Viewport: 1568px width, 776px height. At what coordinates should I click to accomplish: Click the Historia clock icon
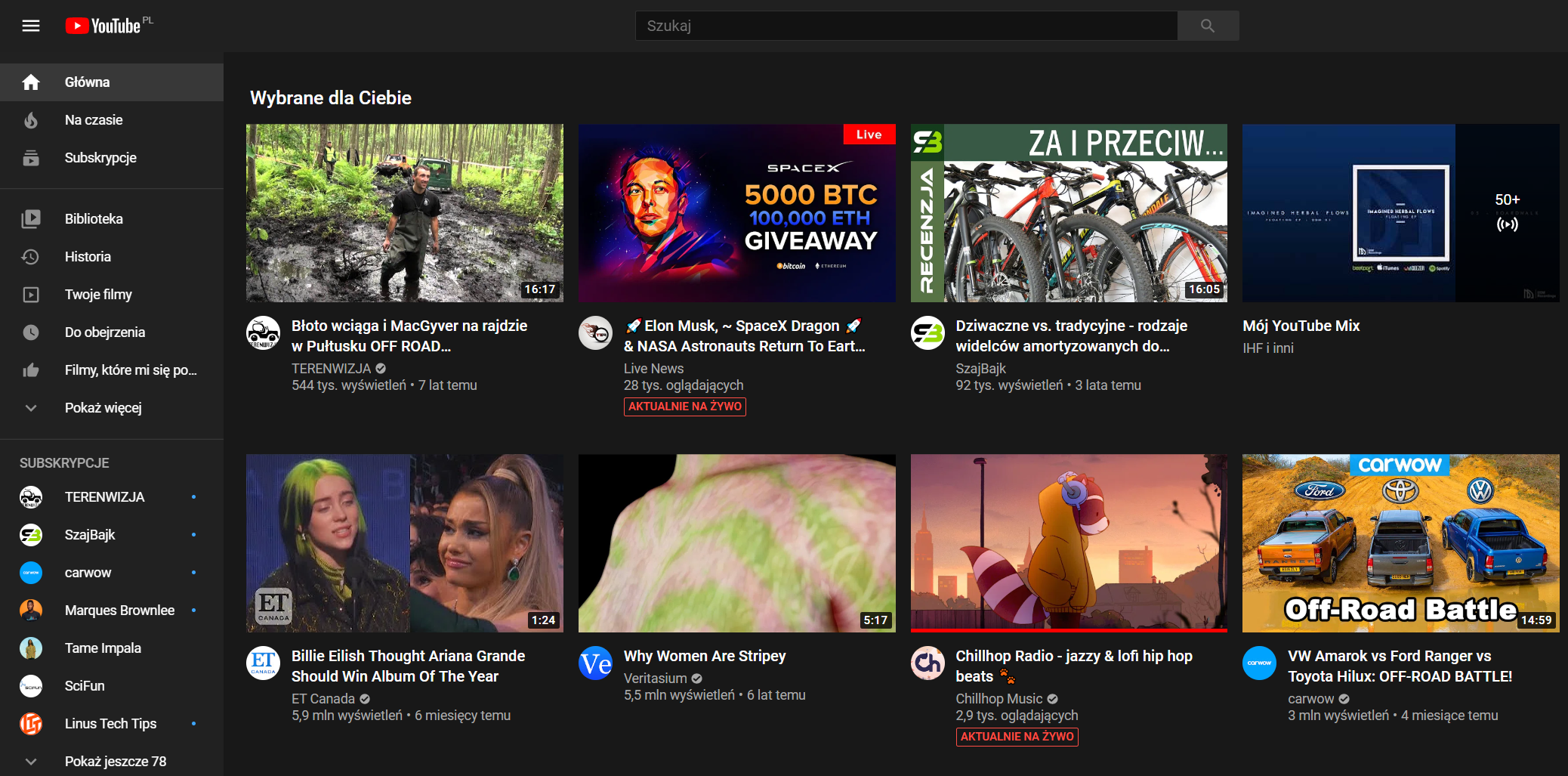(31, 257)
